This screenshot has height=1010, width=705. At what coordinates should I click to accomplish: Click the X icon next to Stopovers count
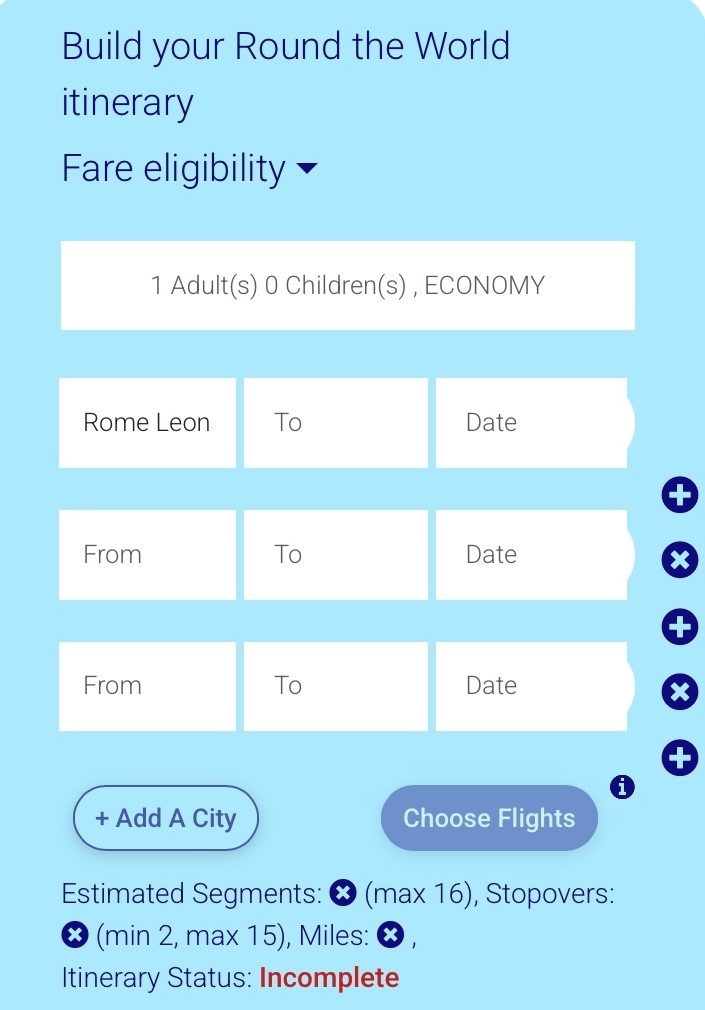pos(74,935)
